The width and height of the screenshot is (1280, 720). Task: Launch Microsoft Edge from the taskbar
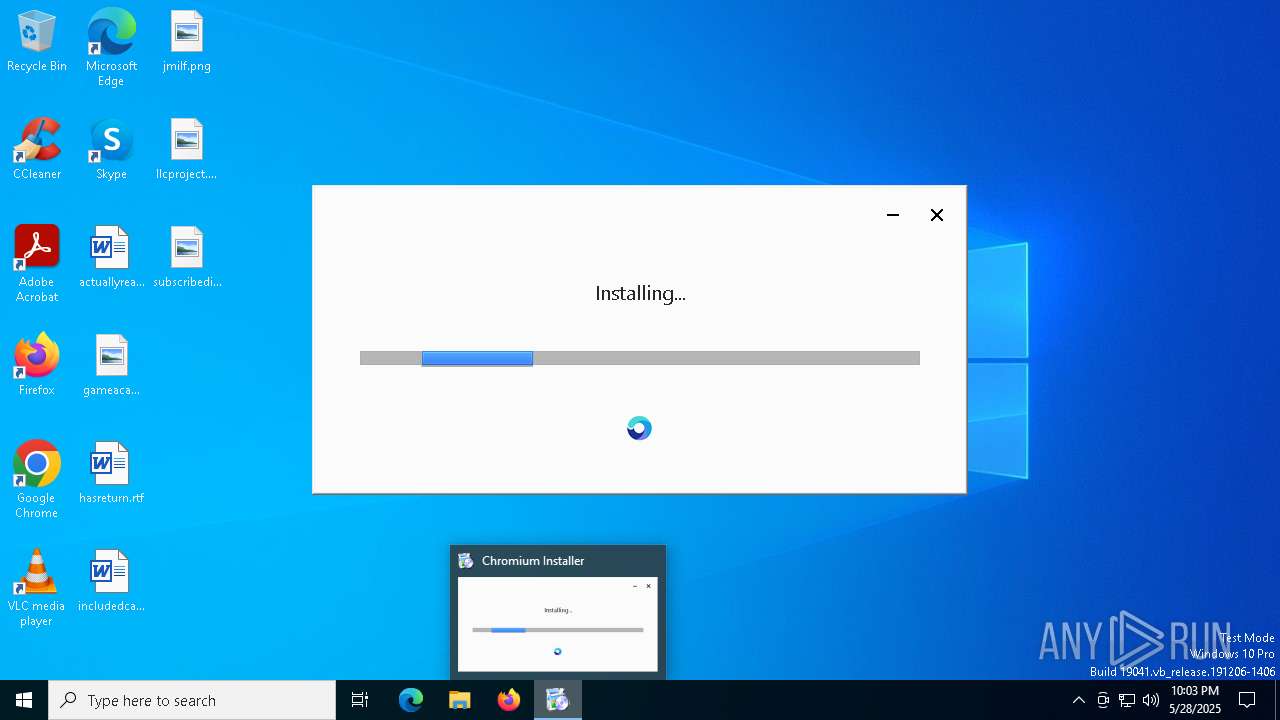(x=411, y=700)
